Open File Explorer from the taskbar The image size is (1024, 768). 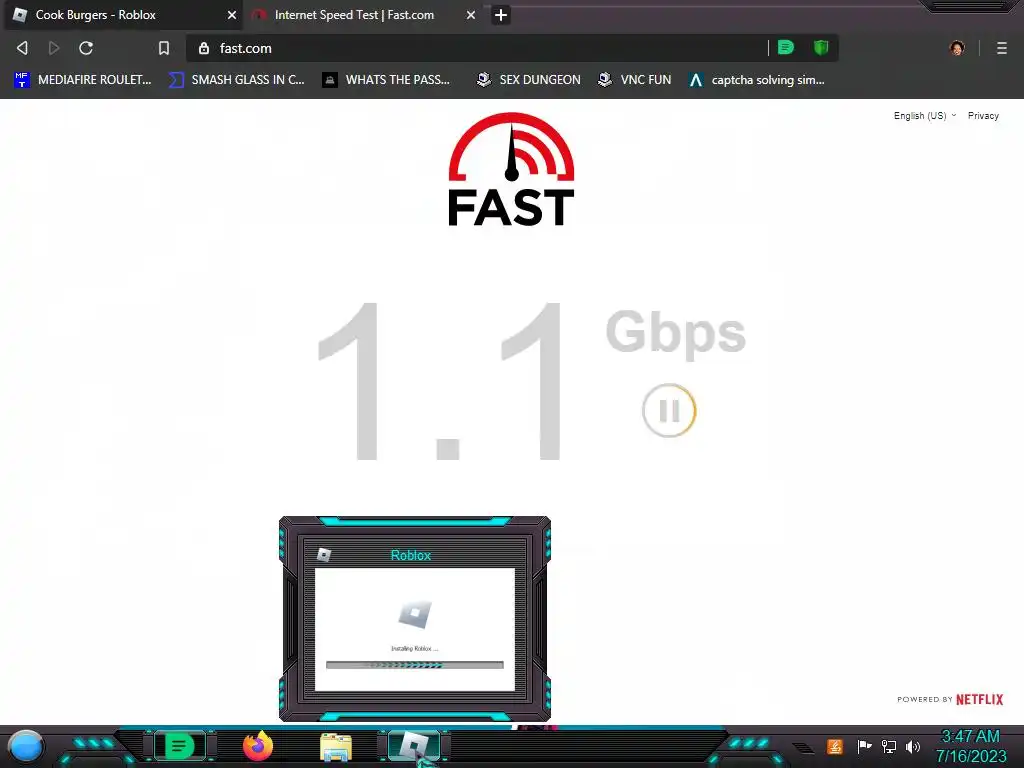tap(336, 747)
